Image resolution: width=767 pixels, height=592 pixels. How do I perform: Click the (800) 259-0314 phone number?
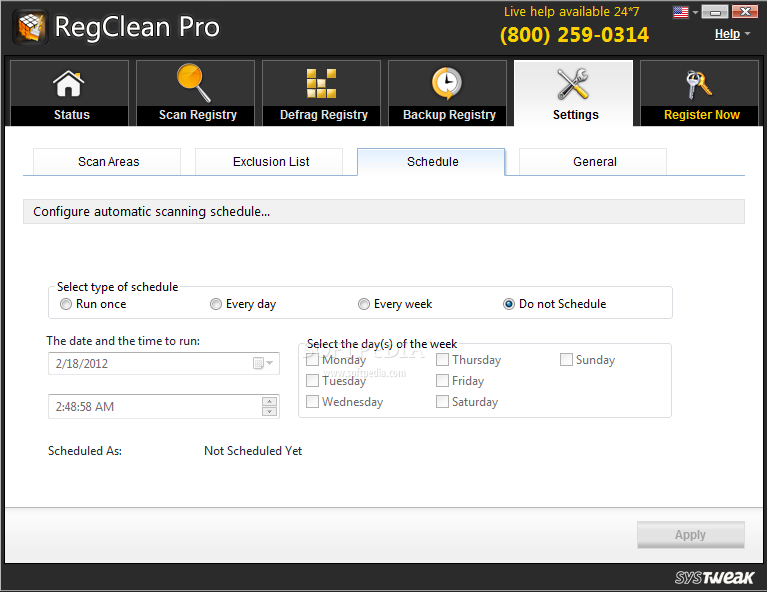click(x=574, y=35)
